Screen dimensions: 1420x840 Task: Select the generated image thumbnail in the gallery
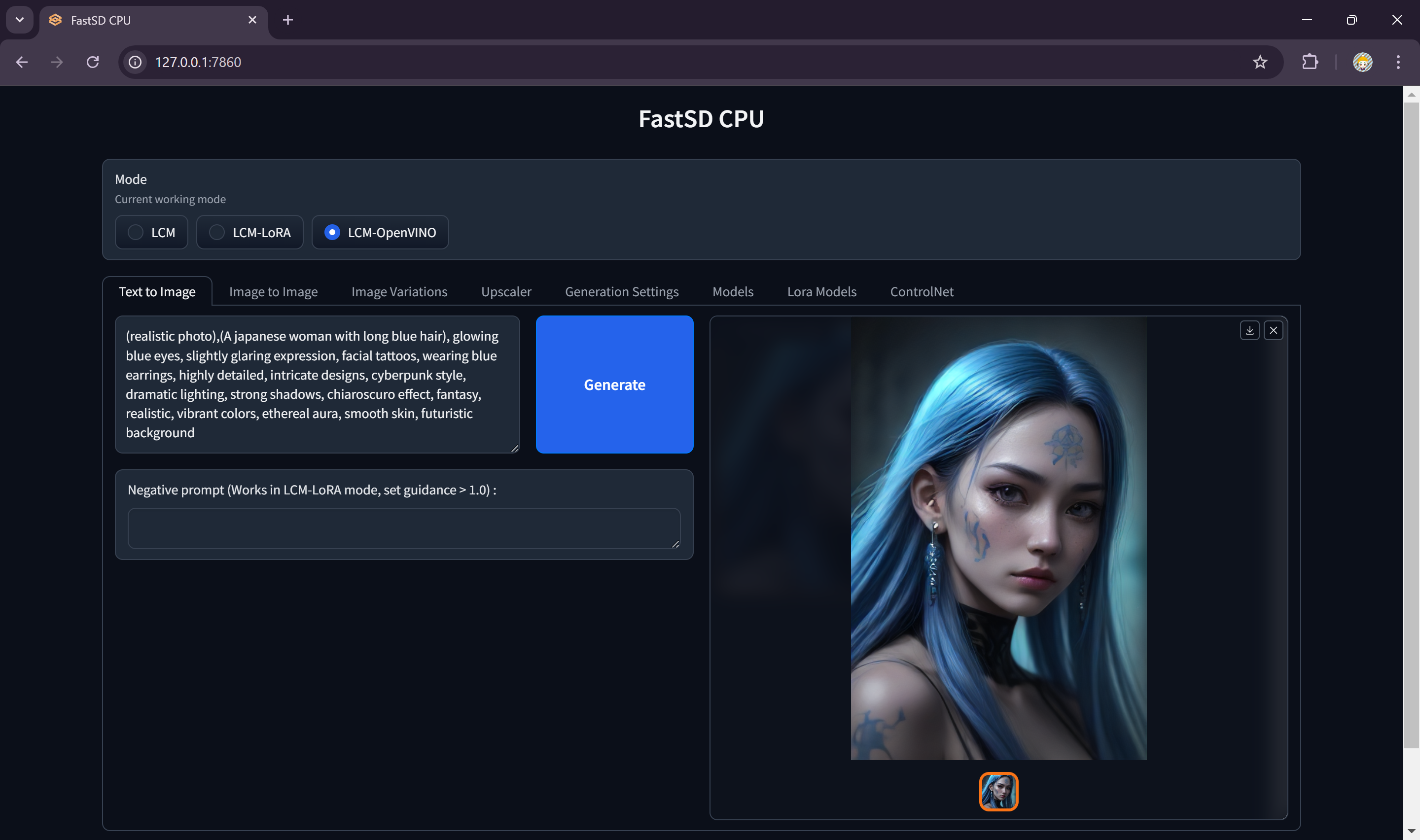[x=998, y=791]
